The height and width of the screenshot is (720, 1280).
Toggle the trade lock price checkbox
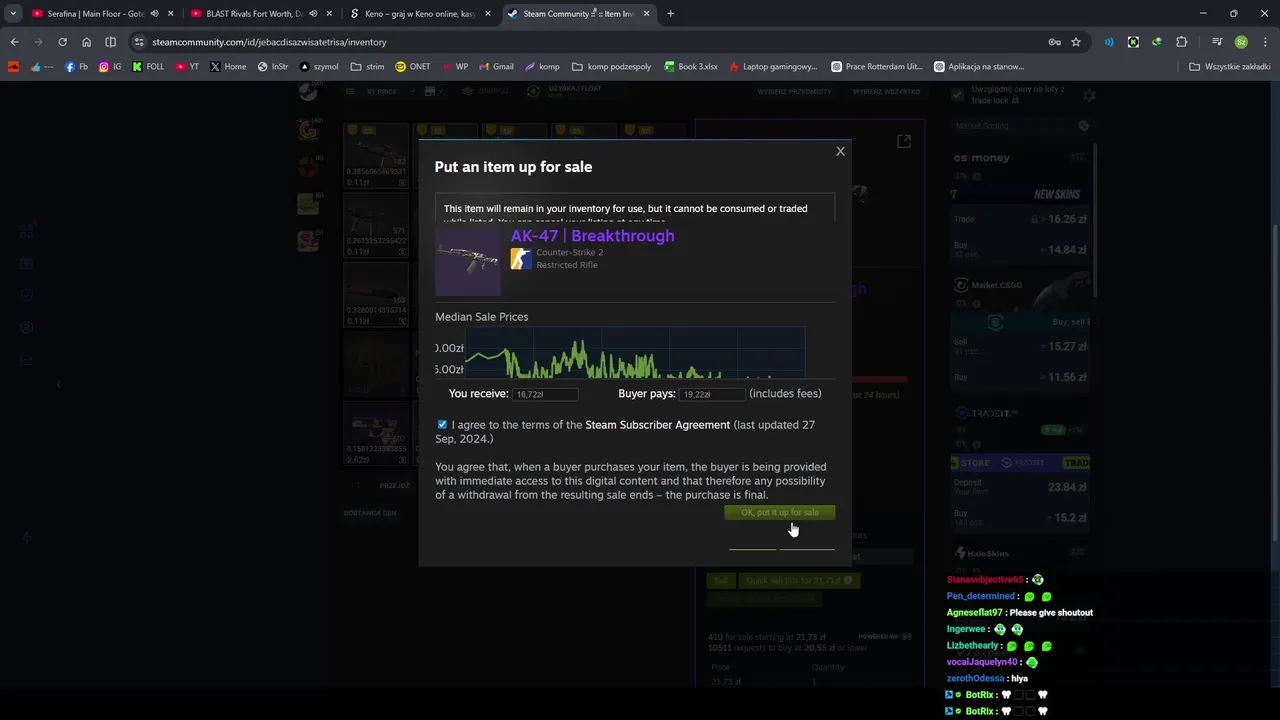[957, 95]
